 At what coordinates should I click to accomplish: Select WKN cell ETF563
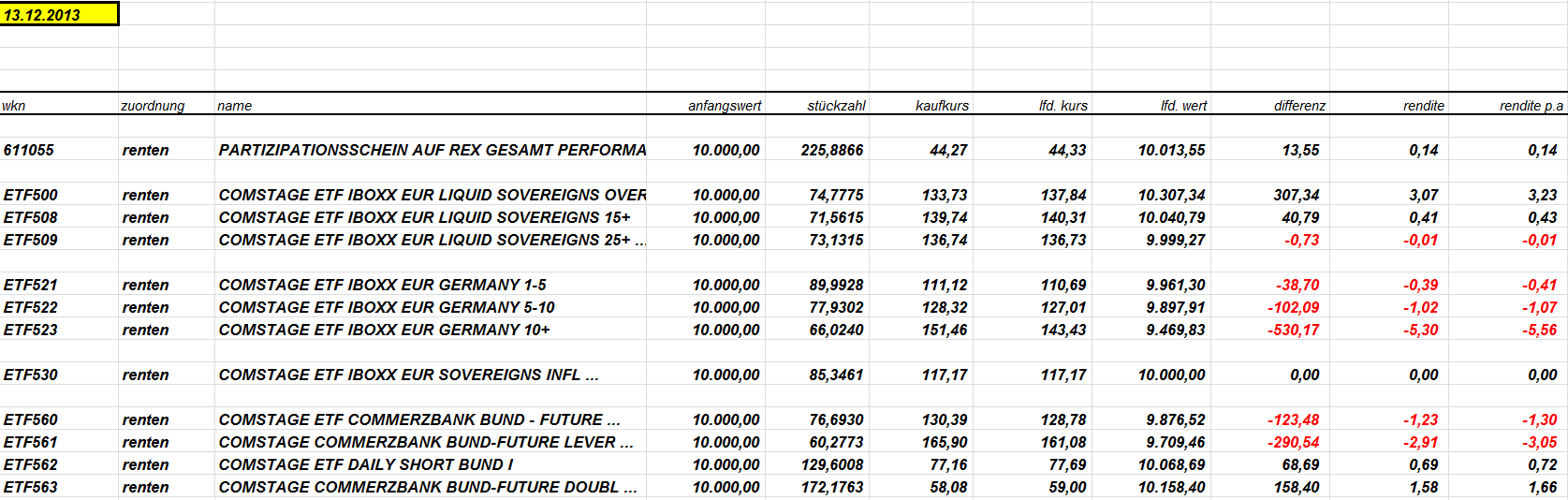[x=59, y=486]
